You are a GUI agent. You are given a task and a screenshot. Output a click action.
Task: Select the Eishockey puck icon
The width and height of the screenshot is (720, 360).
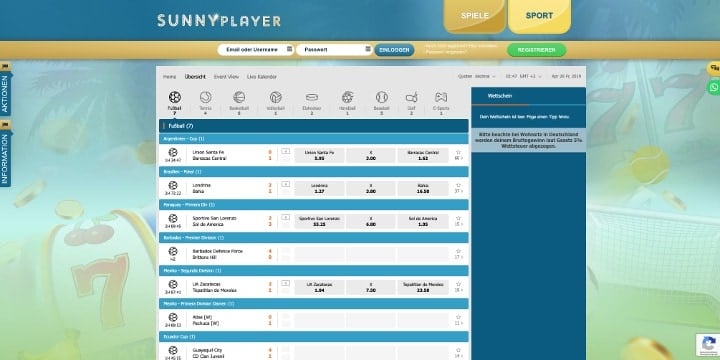point(312,97)
